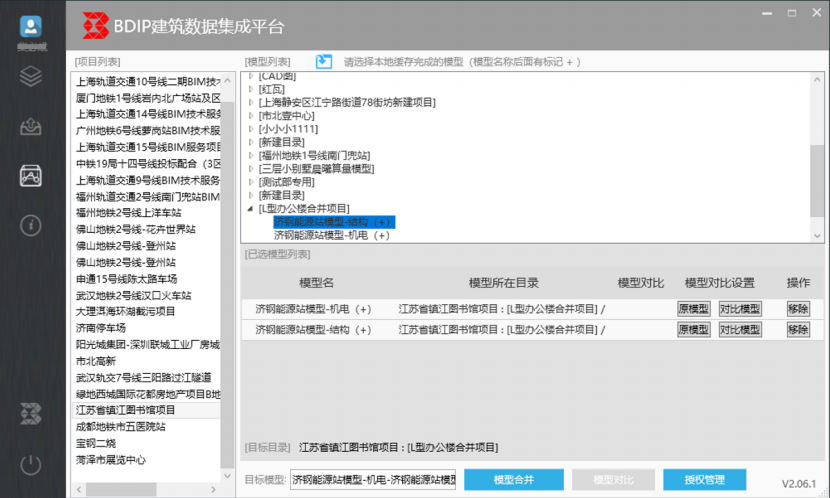The height and width of the screenshot is (498, 830).
Task: Select project 上海轨道交通14号线BIM技术服务
Action: (146, 114)
